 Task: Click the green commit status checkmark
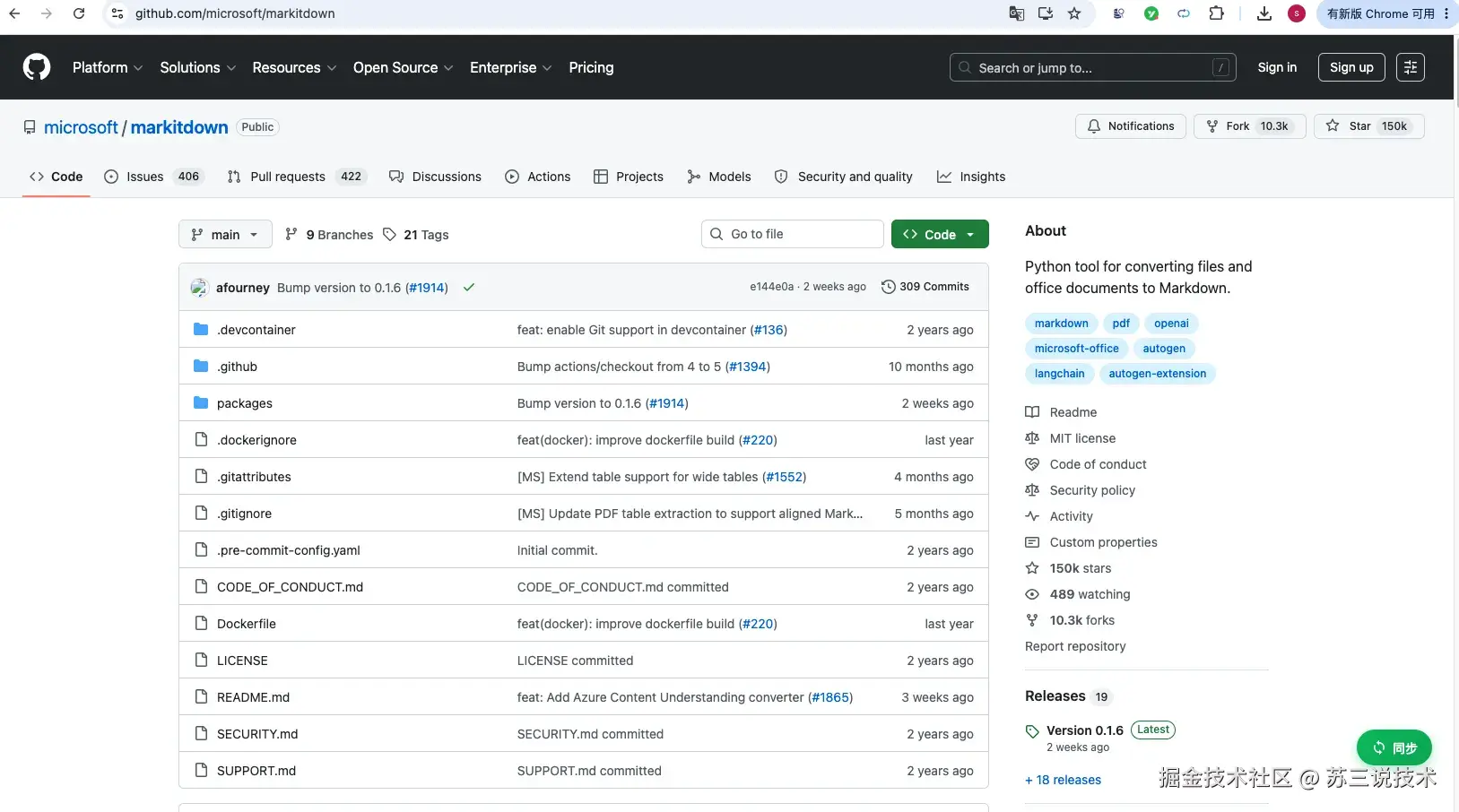click(469, 288)
